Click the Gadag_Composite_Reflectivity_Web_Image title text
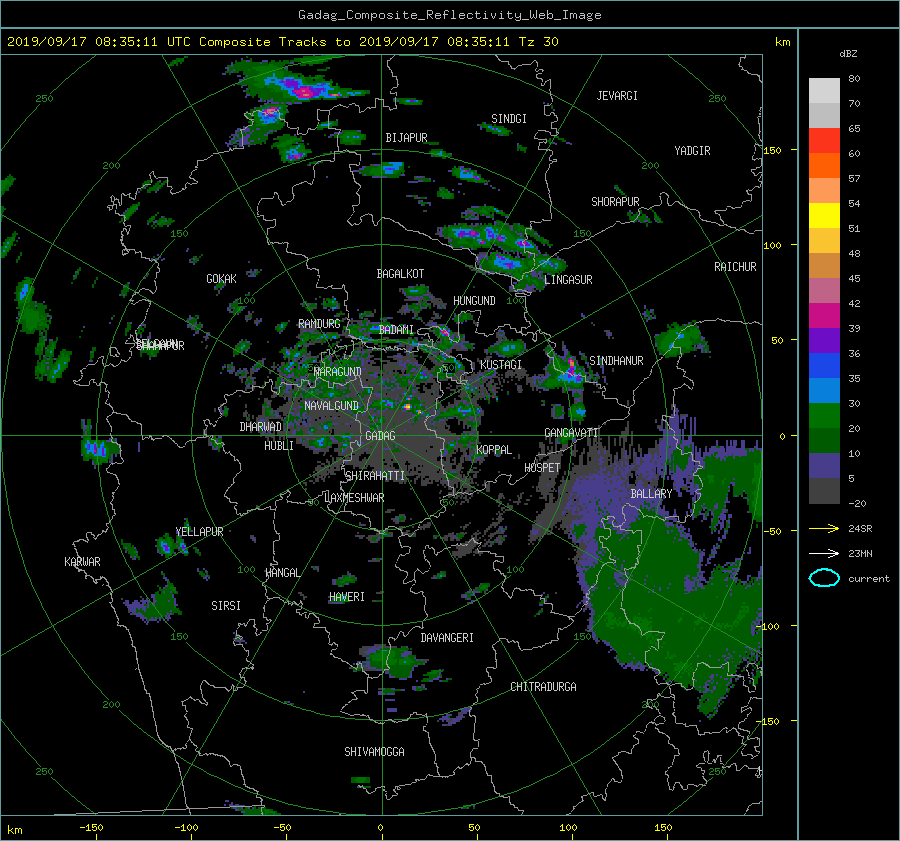This screenshot has width=900, height=841. click(x=449, y=15)
